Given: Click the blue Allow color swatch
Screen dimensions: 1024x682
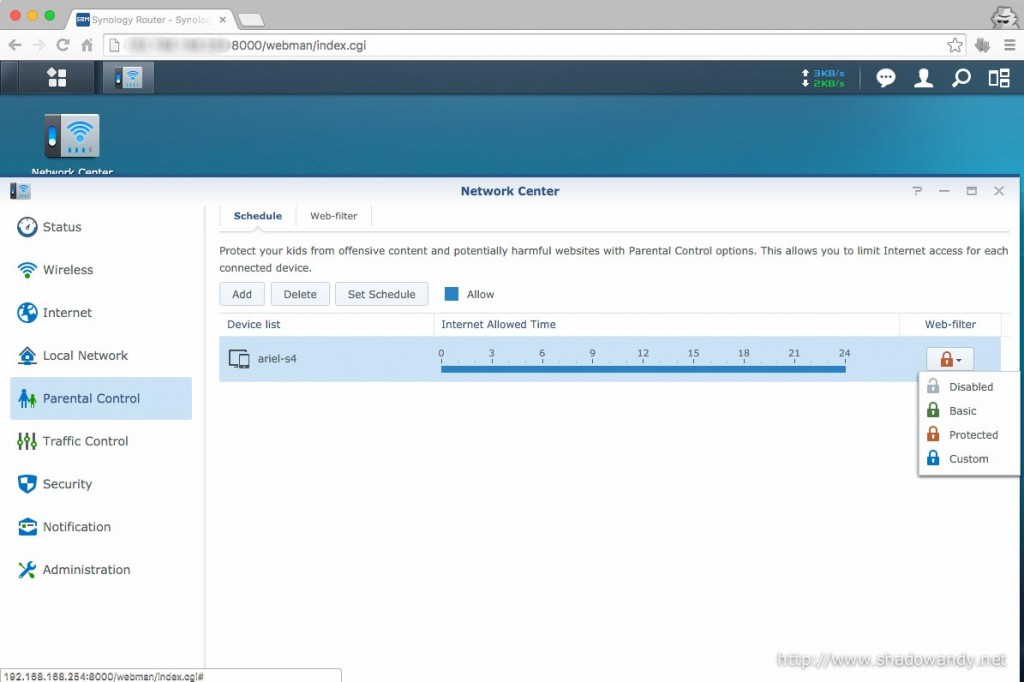Looking at the screenshot, I should pos(452,294).
